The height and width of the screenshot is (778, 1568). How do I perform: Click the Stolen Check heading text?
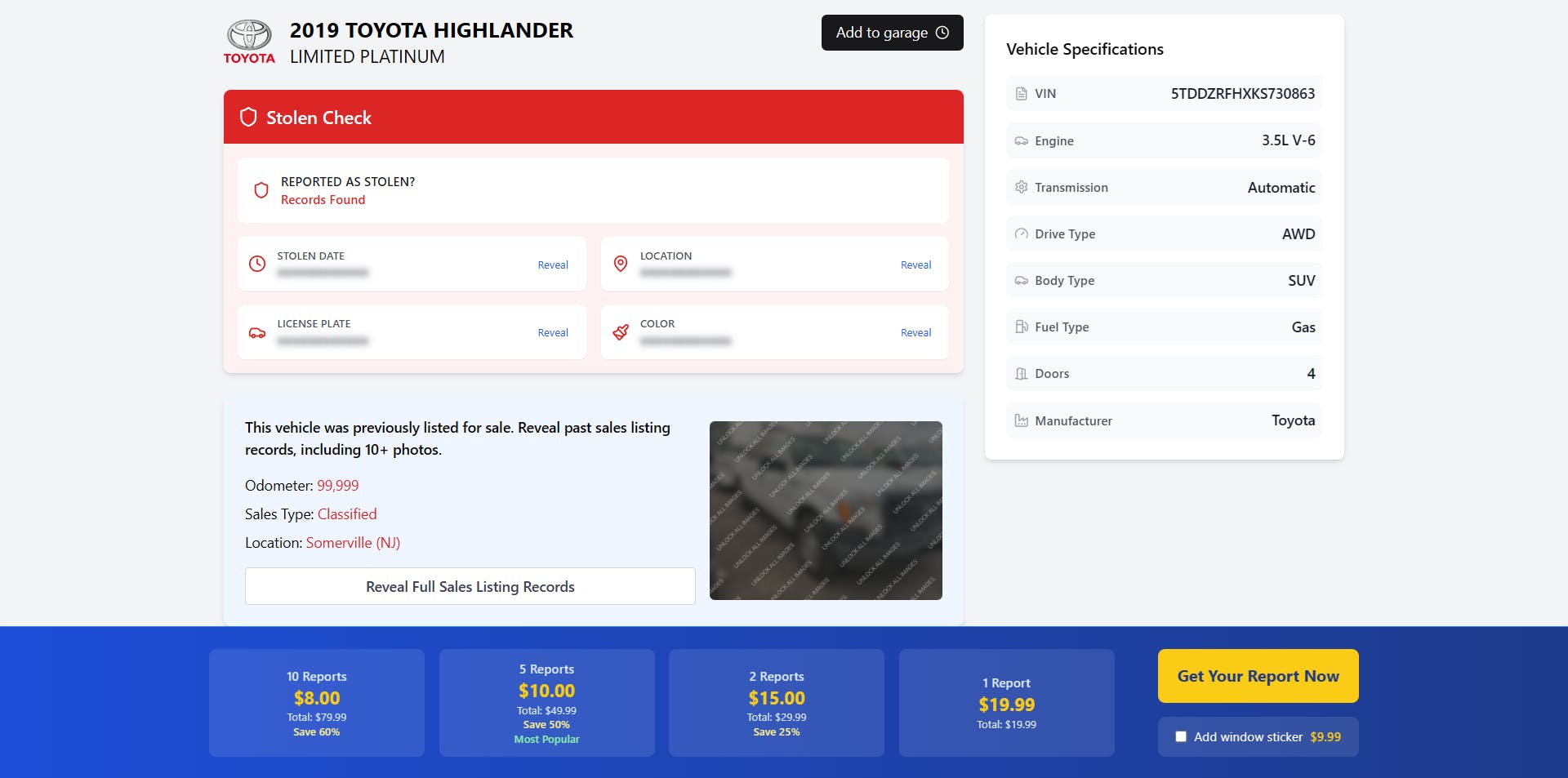[x=318, y=118]
